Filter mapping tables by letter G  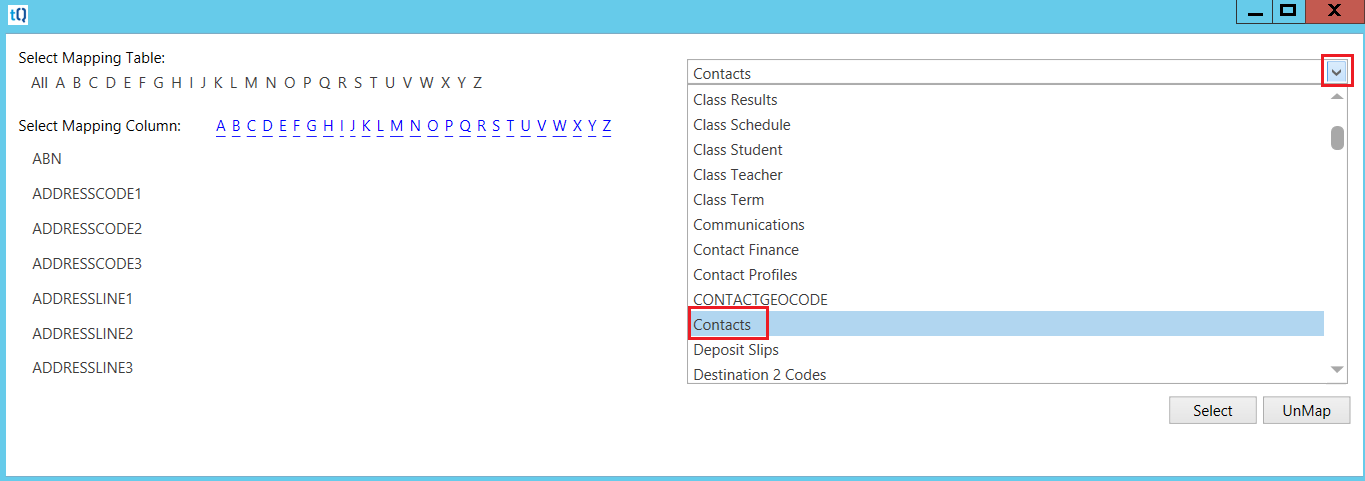pyautogui.click(x=158, y=83)
